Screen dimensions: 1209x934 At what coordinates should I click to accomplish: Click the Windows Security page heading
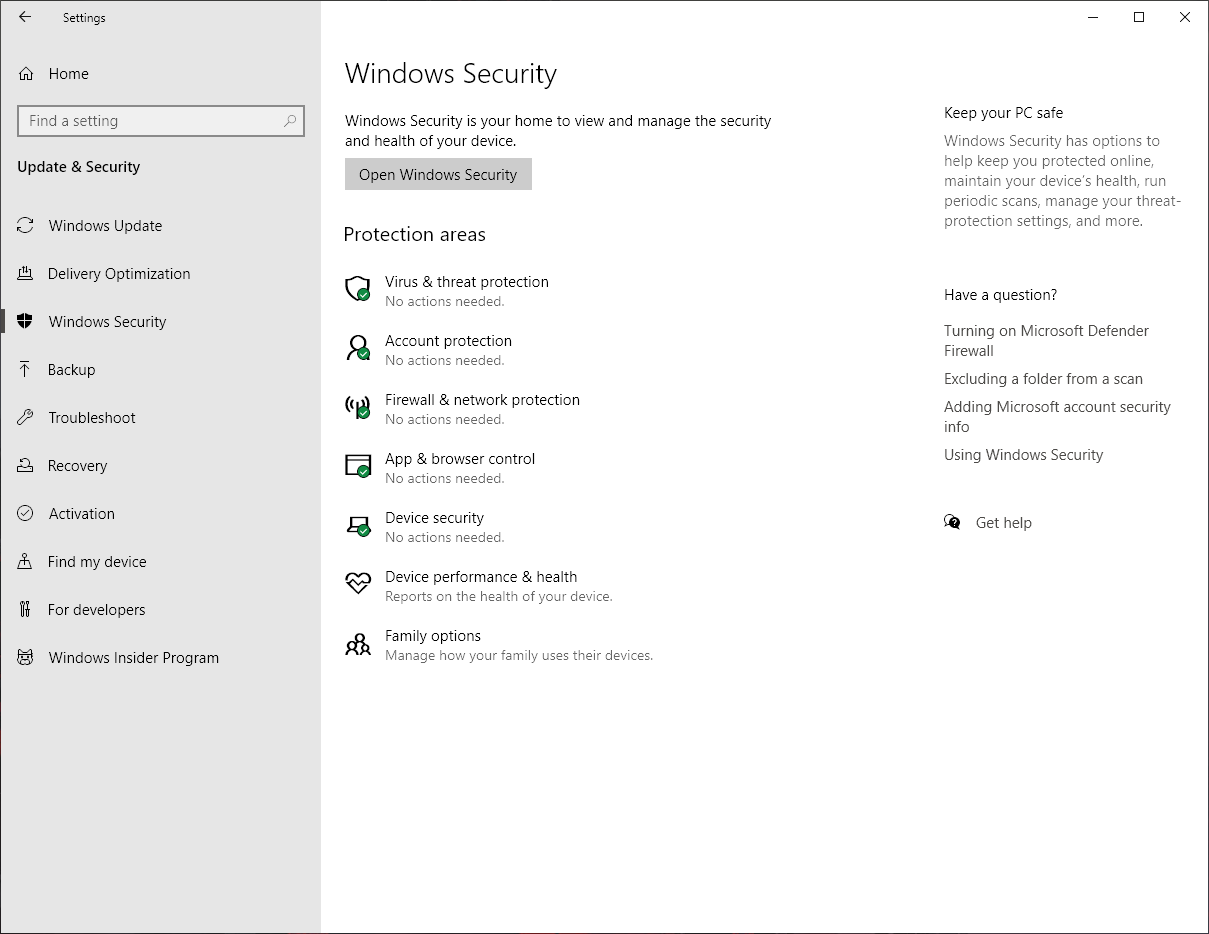click(450, 74)
